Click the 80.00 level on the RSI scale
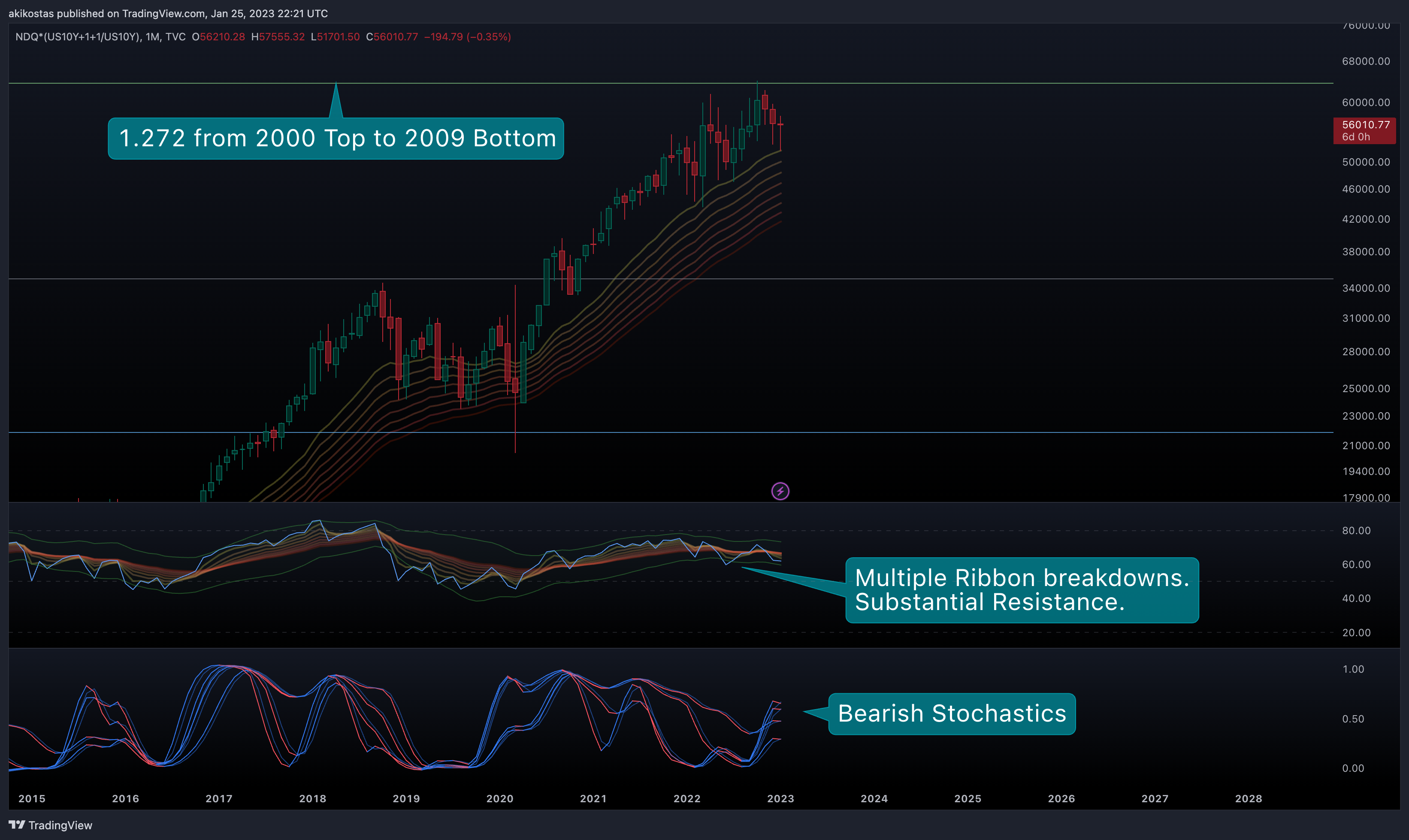 click(x=1356, y=530)
